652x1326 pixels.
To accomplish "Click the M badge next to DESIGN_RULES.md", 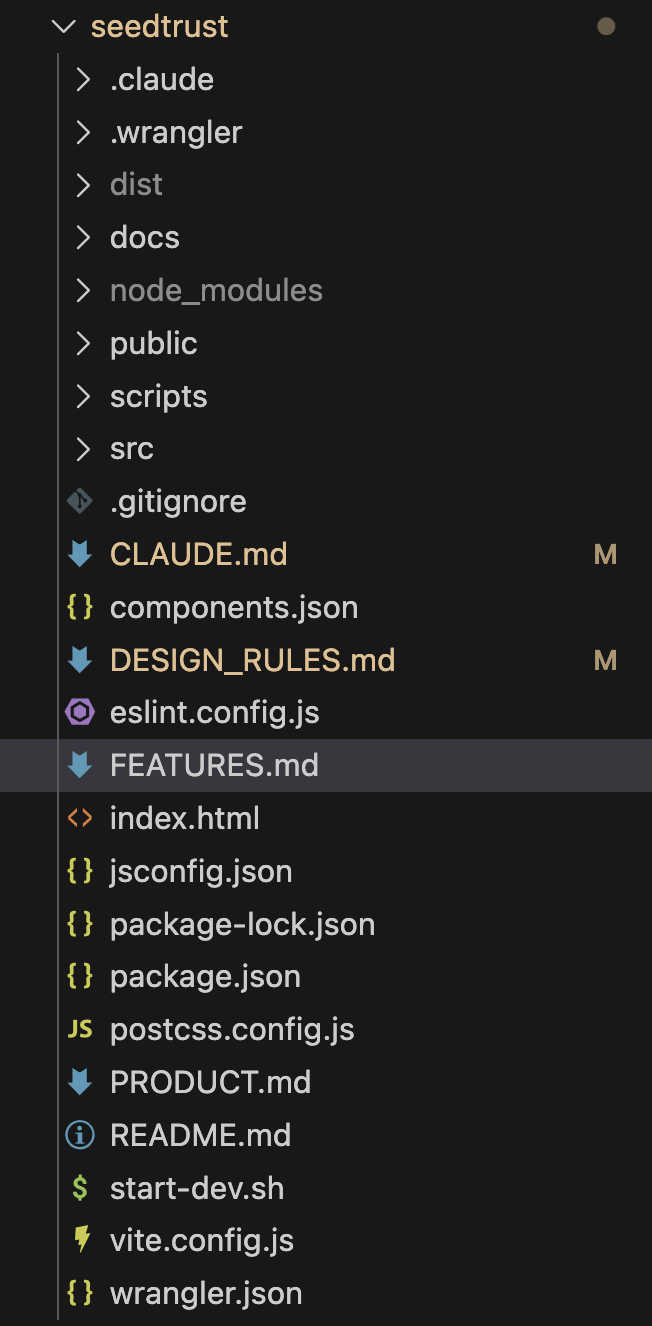I will tap(606, 660).
